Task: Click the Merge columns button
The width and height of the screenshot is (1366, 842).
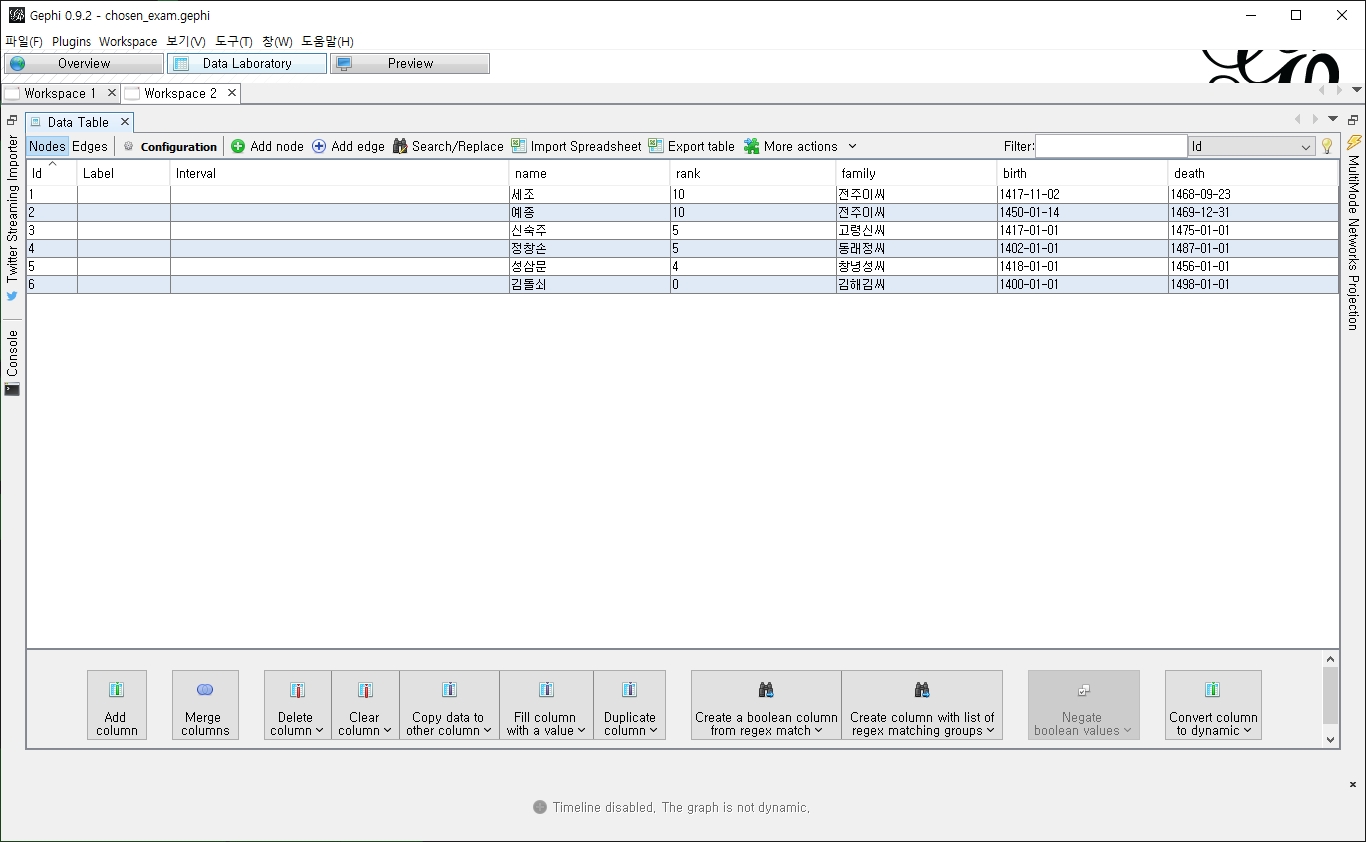Action: [205, 705]
